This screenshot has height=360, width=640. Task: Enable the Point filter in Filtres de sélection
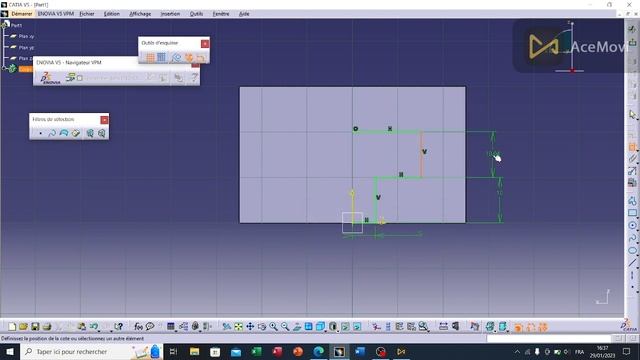(40, 133)
